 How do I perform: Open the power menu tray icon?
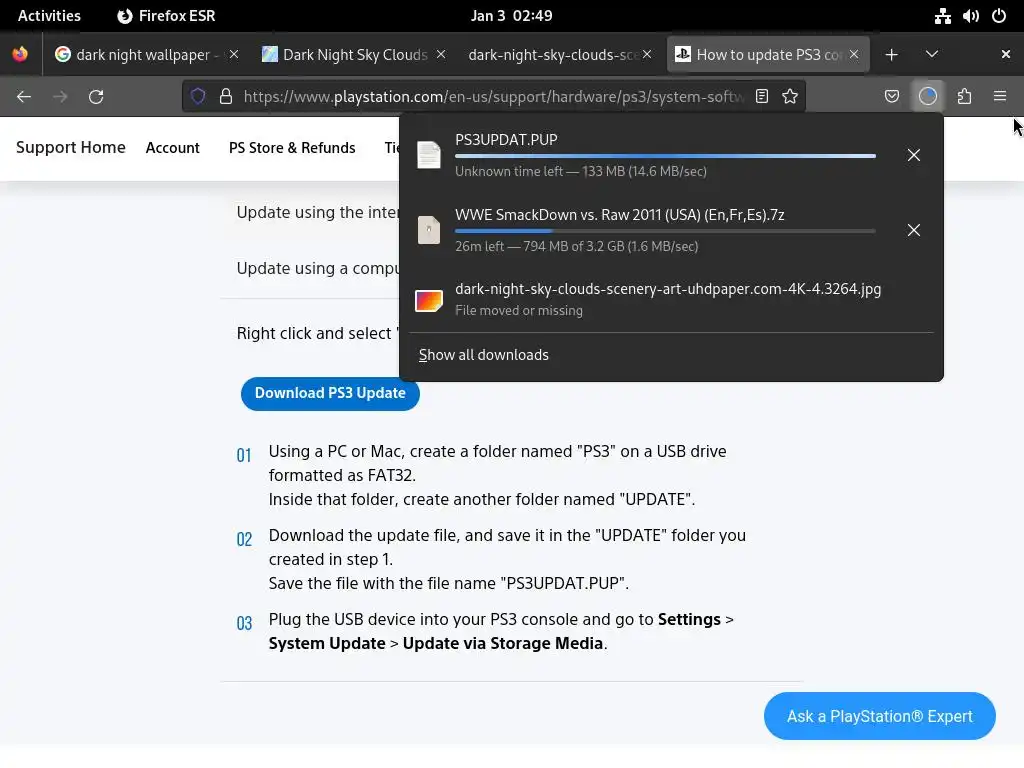pyautogui.click(x=999, y=16)
